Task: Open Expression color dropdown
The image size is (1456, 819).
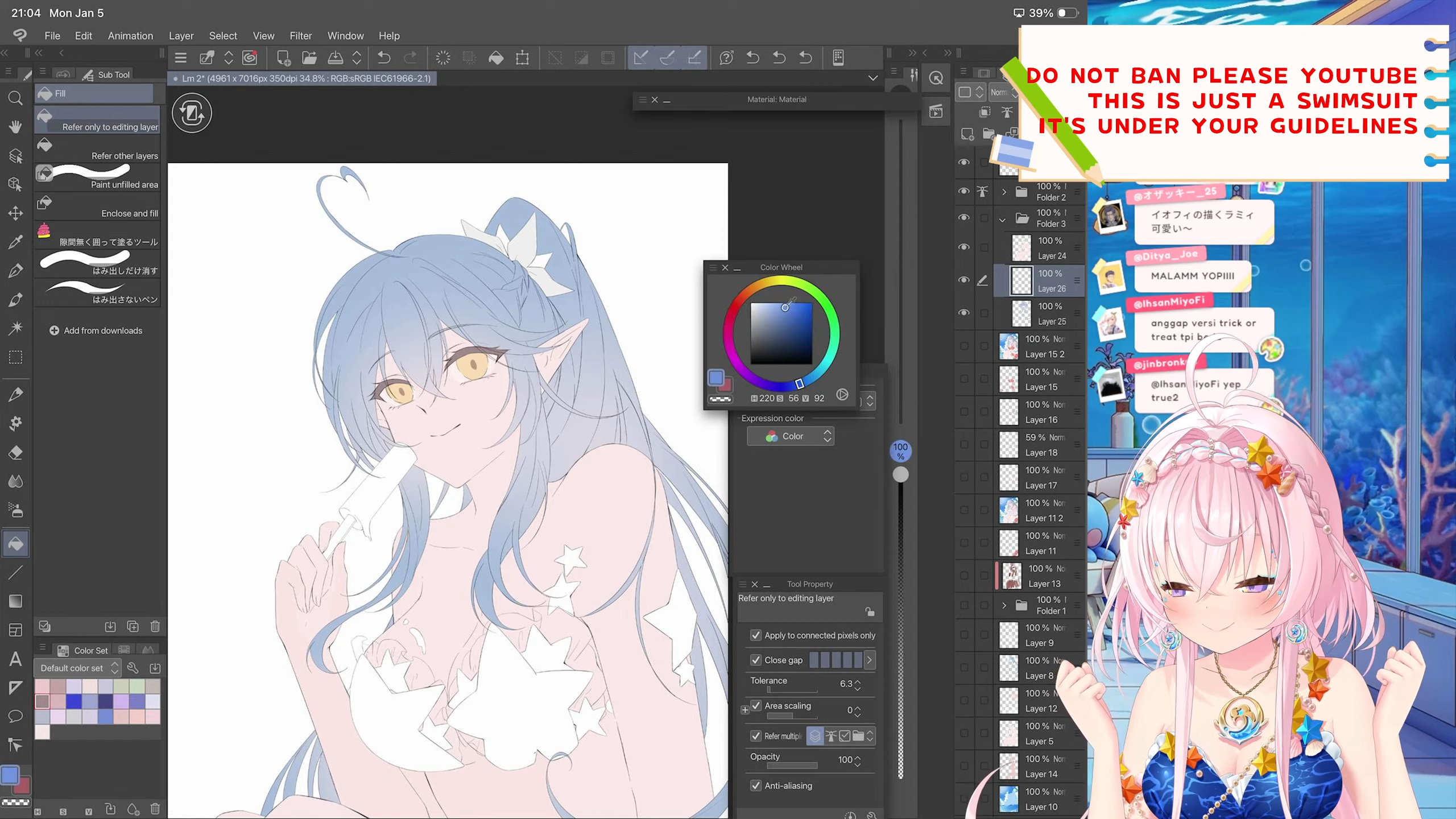Action: tap(791, 436)
